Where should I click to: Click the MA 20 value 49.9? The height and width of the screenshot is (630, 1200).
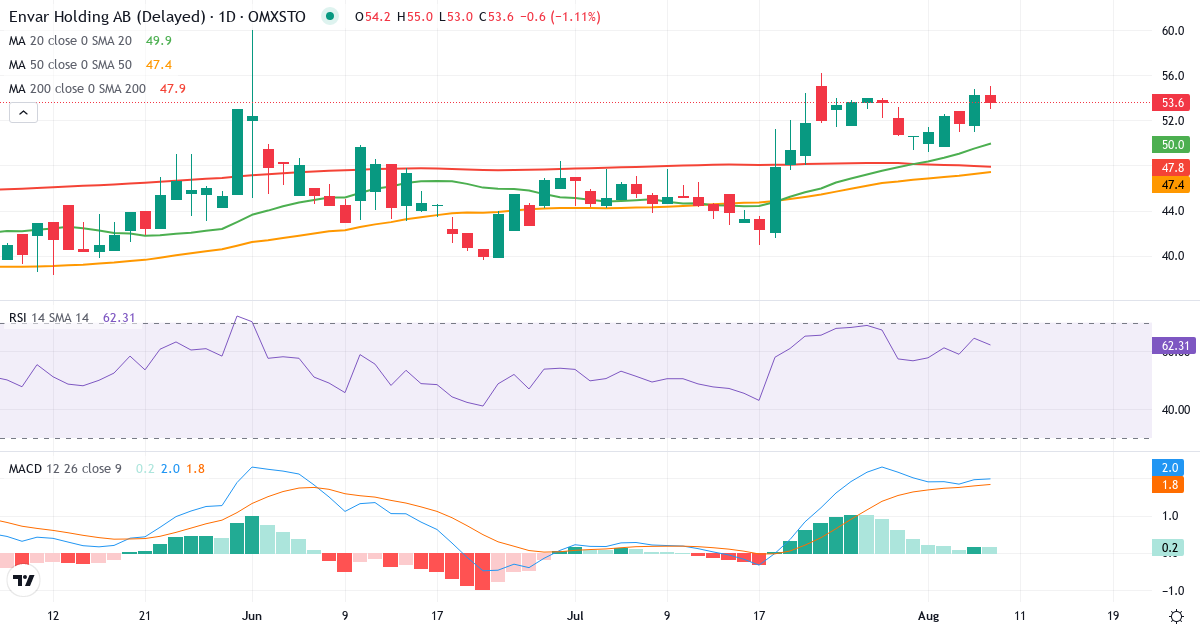pyautogui.click(x=159, y=41)
